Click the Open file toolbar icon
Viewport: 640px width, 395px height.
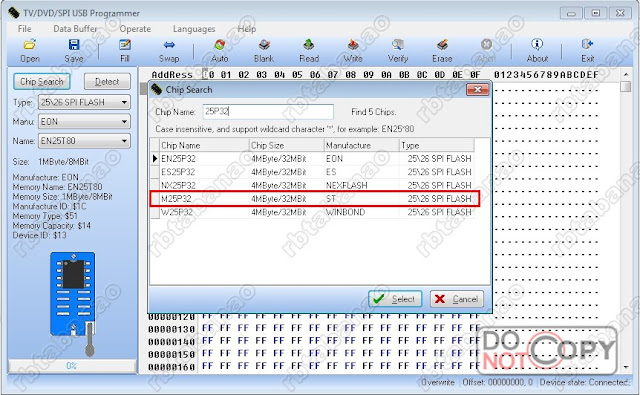coord(30,44)
